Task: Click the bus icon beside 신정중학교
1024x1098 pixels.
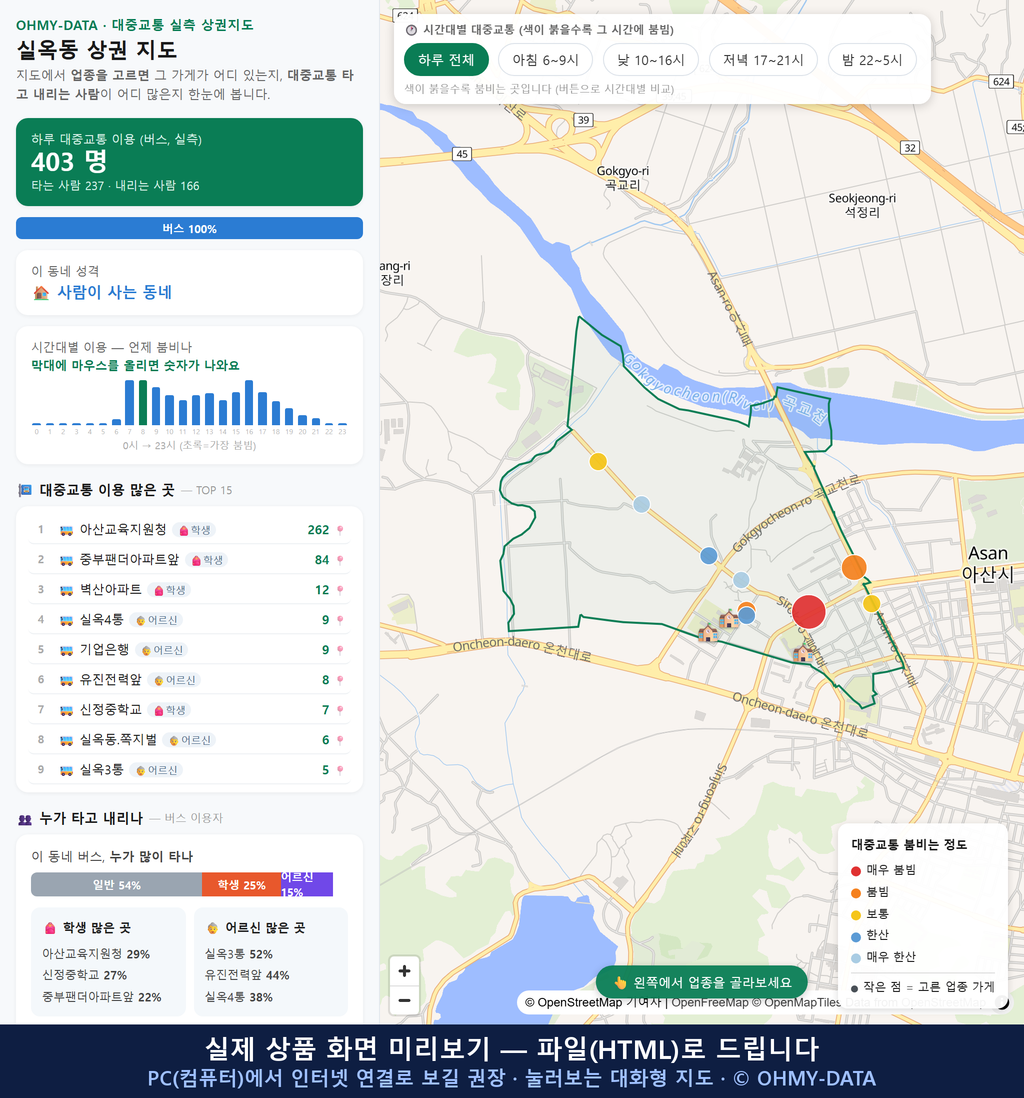Action: pos(67,710)
